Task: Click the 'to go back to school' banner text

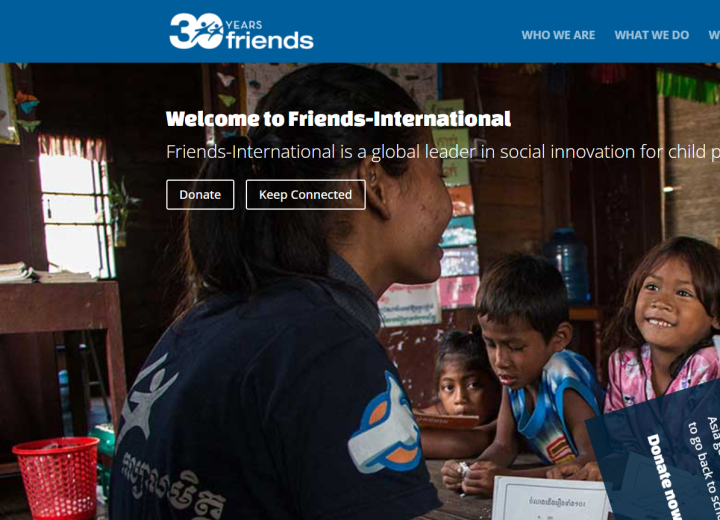Action: pos(703,469)
